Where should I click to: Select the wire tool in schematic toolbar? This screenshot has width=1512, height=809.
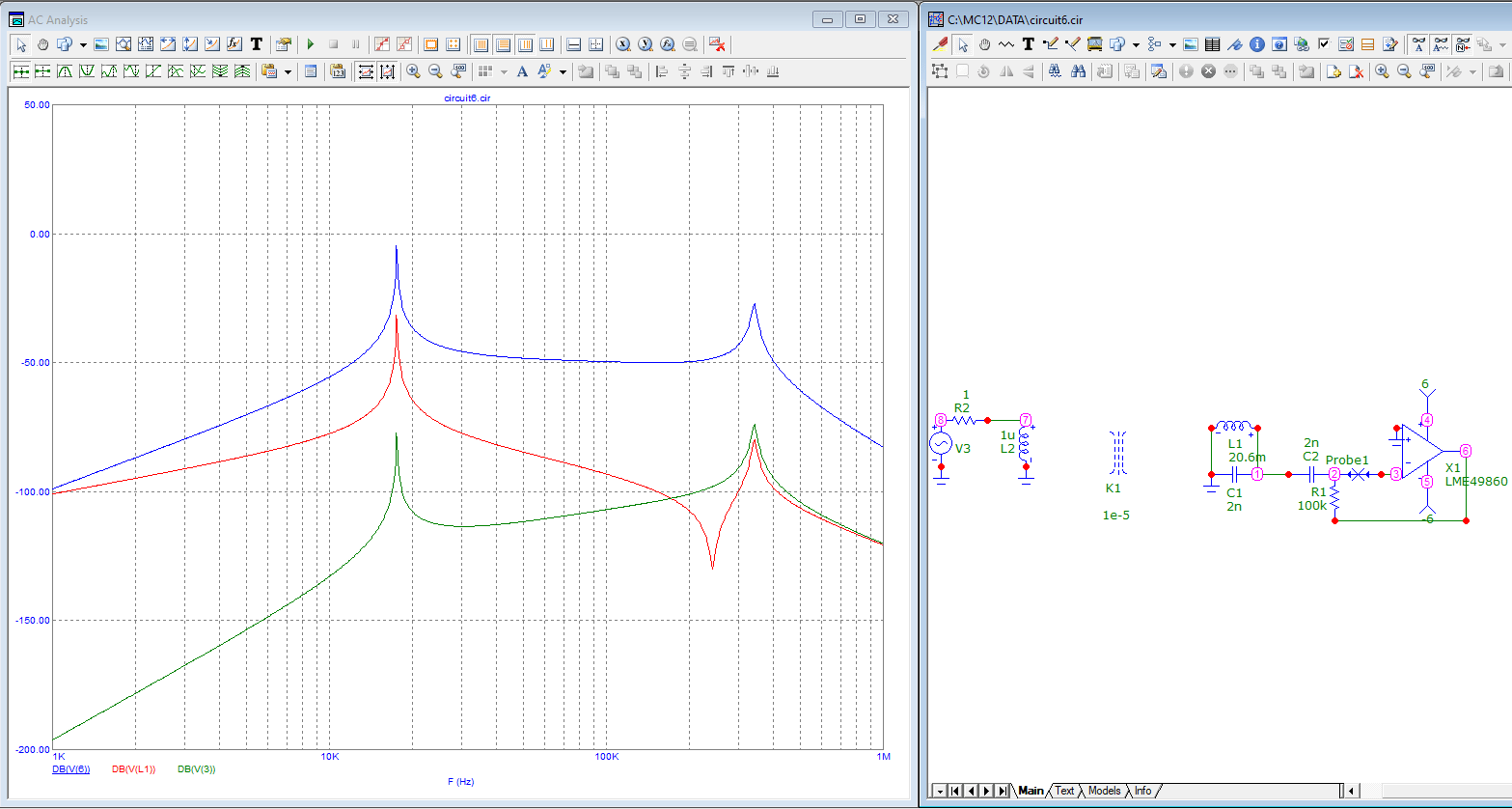click(x=1051, y=44)
